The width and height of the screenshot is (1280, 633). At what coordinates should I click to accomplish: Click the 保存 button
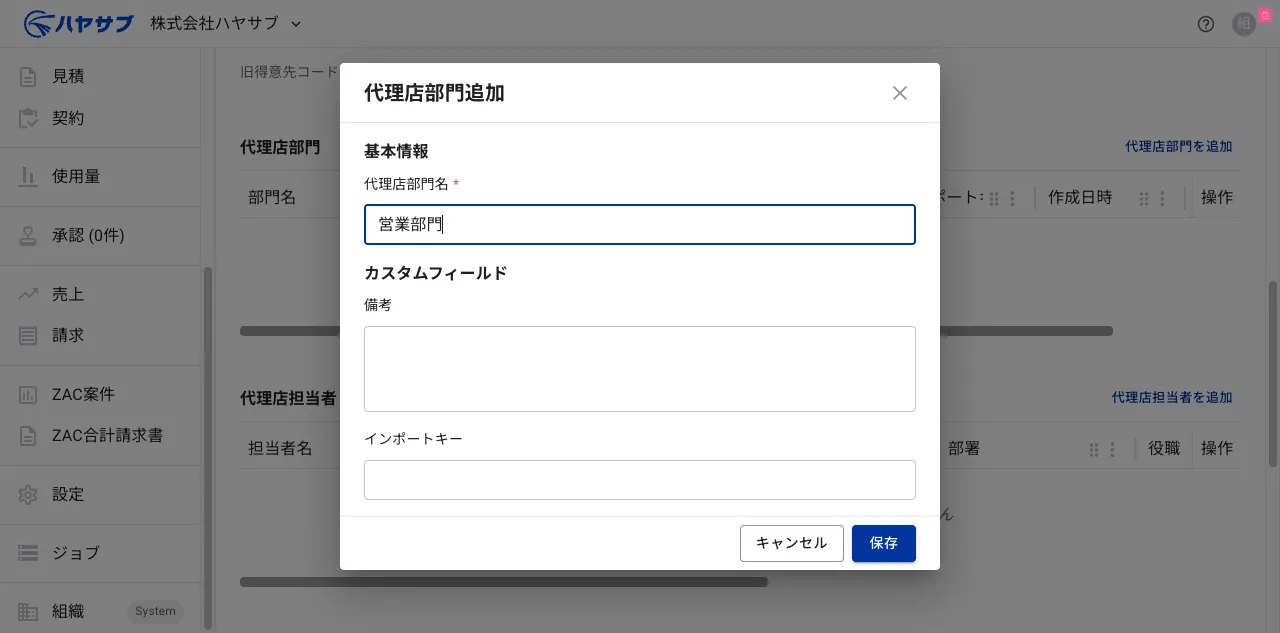tap(884, 543)
